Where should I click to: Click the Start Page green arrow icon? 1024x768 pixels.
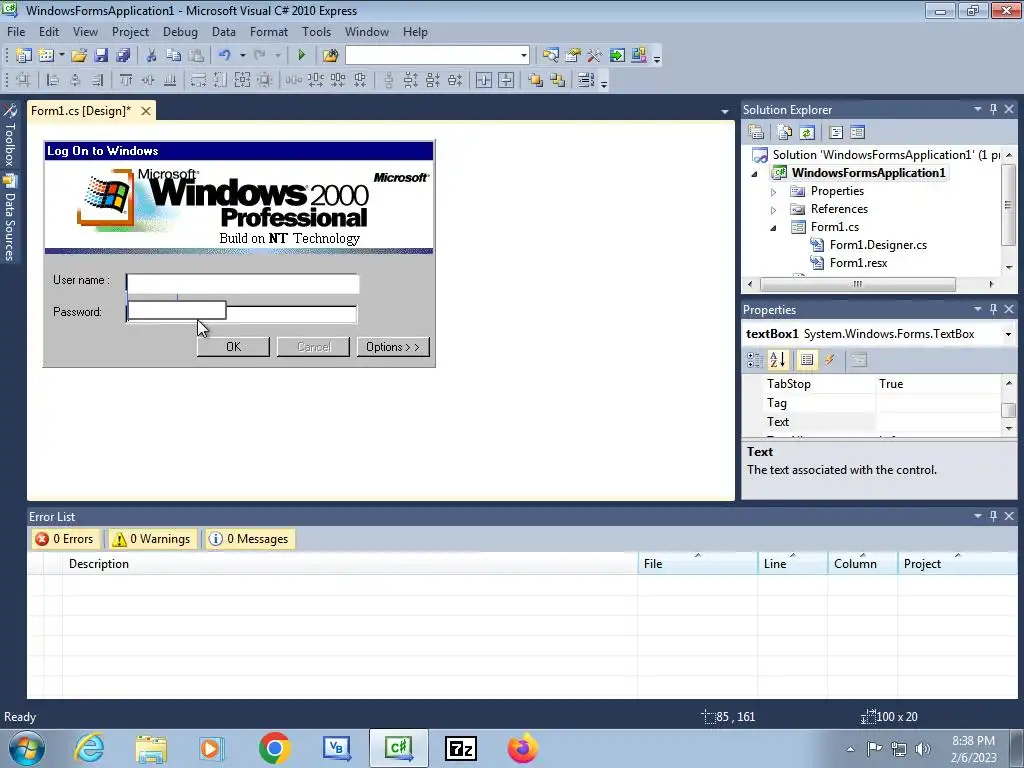pos(616,56)
